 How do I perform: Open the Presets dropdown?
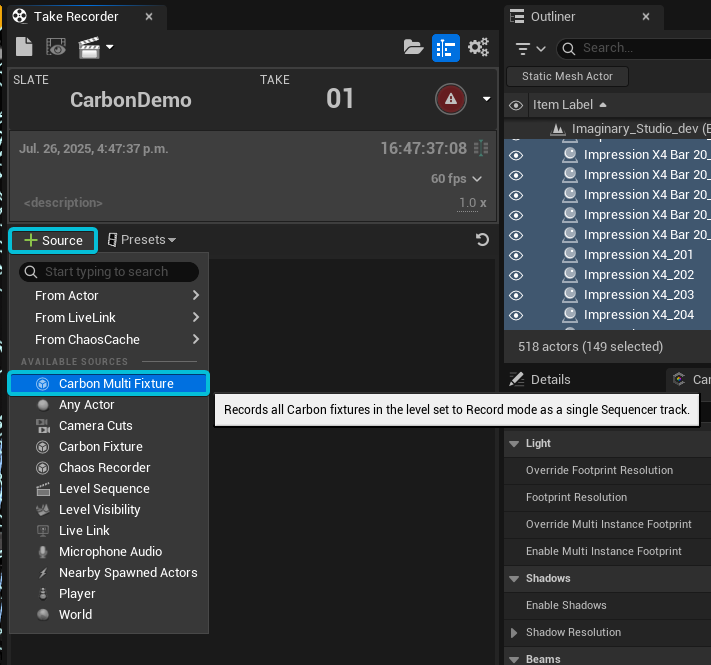coord(142,240)
